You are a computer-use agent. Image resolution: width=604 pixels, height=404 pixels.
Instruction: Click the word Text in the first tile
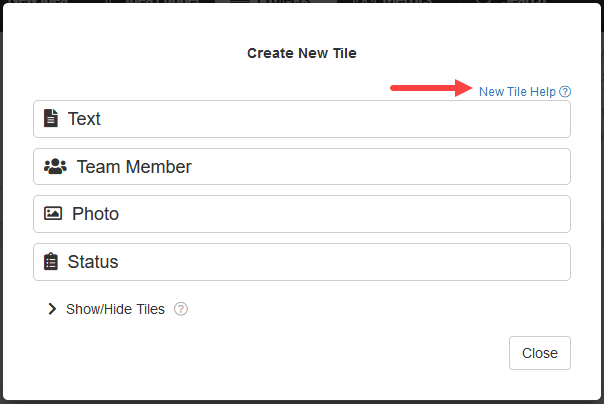pos(84,119)
